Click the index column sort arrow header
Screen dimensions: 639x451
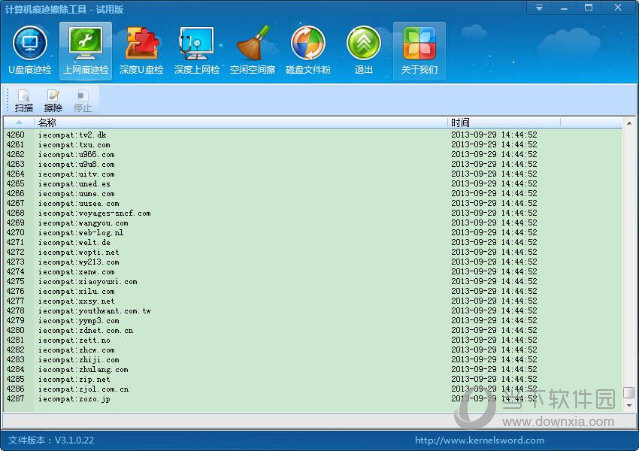pos(18,122)
